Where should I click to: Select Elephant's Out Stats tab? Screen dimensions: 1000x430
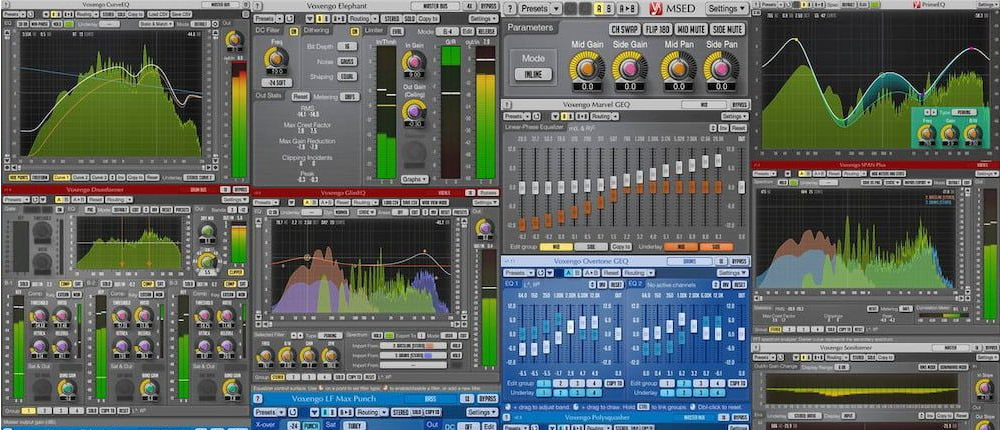pos(270,96)
